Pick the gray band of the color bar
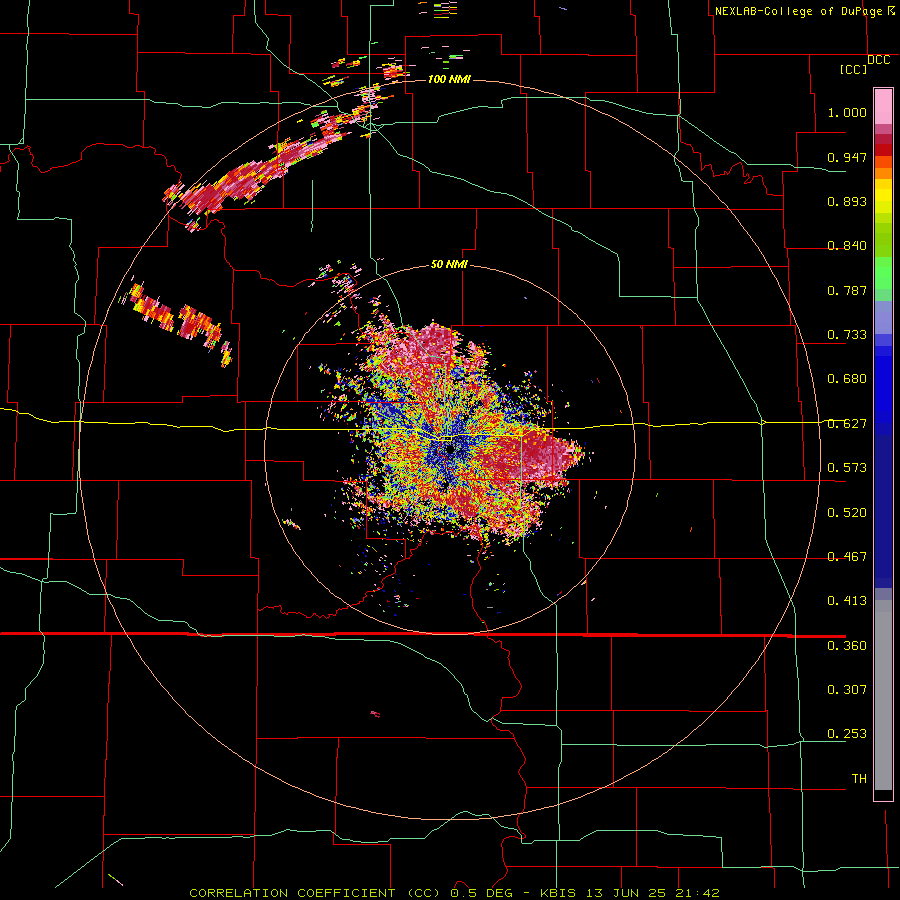The width and height of the screenshot is (900, 900). 883,695
